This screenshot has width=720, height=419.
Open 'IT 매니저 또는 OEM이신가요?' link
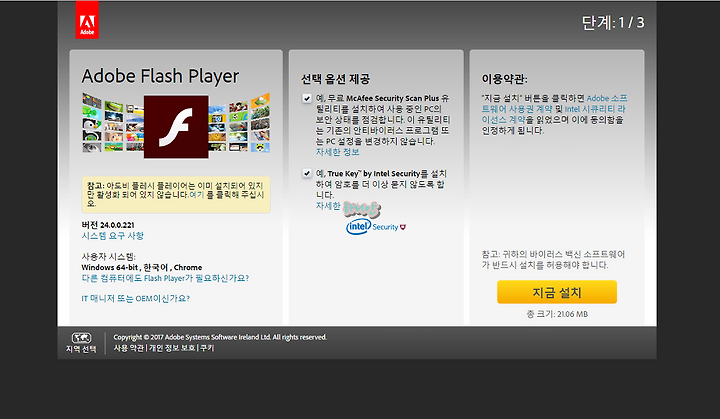coord(135,299)
